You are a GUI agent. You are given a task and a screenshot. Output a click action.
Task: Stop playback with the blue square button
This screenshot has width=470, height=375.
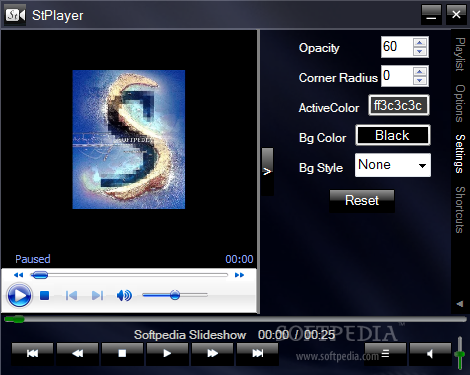pyautogui.click(x=44, y=295)
